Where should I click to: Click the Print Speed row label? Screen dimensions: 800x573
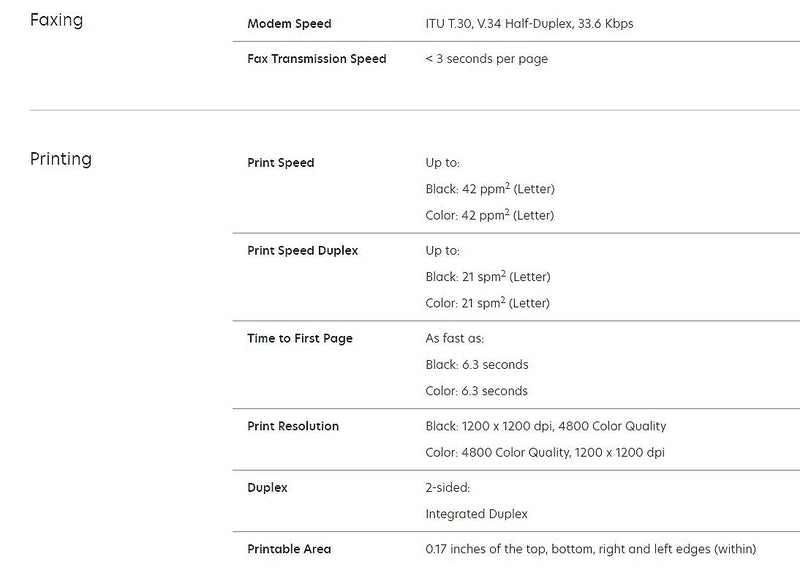click(x=280, y=163)
